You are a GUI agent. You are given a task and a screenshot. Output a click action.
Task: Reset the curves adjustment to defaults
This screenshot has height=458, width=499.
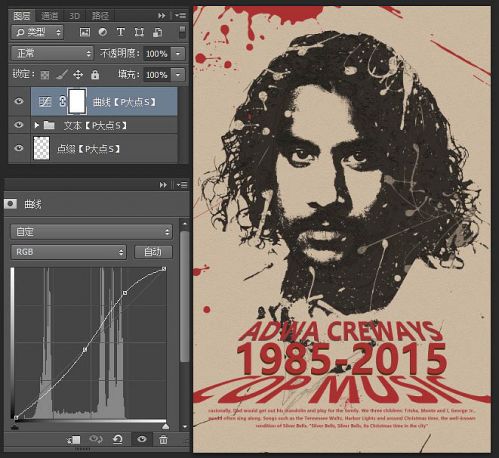click(x=118, y=440)
